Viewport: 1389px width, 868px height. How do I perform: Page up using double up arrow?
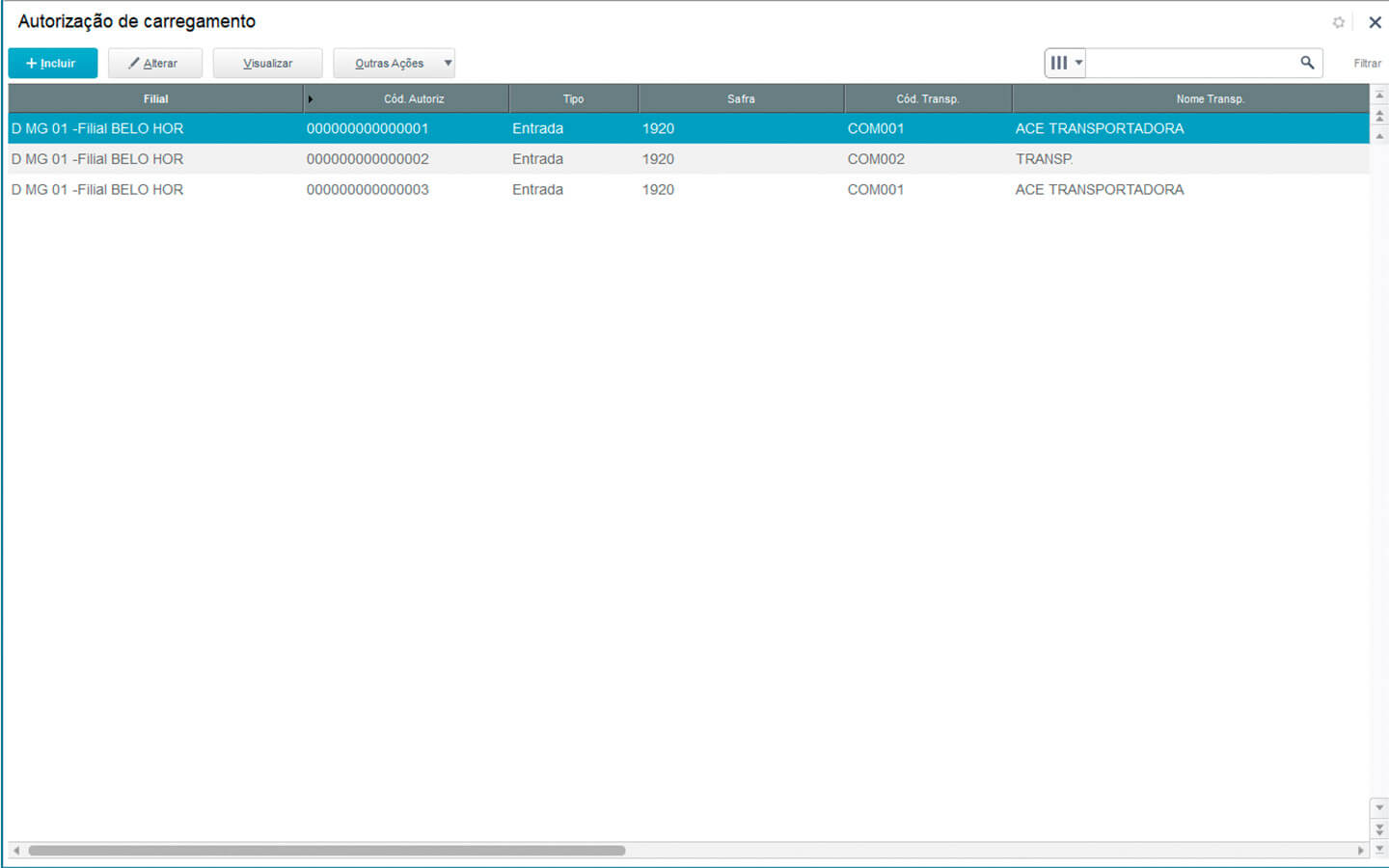pyautogui.click(x=1379, y=116)
